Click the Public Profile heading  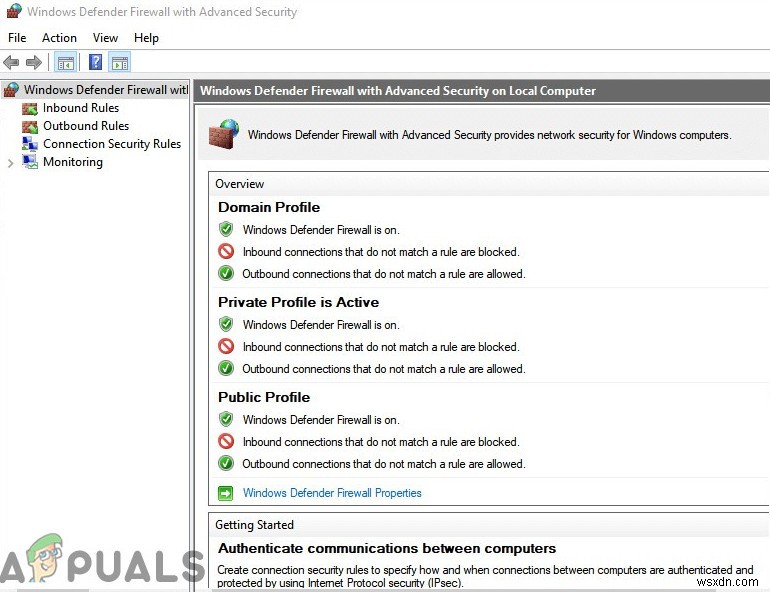pyautogui.click(x=264, y=397)
